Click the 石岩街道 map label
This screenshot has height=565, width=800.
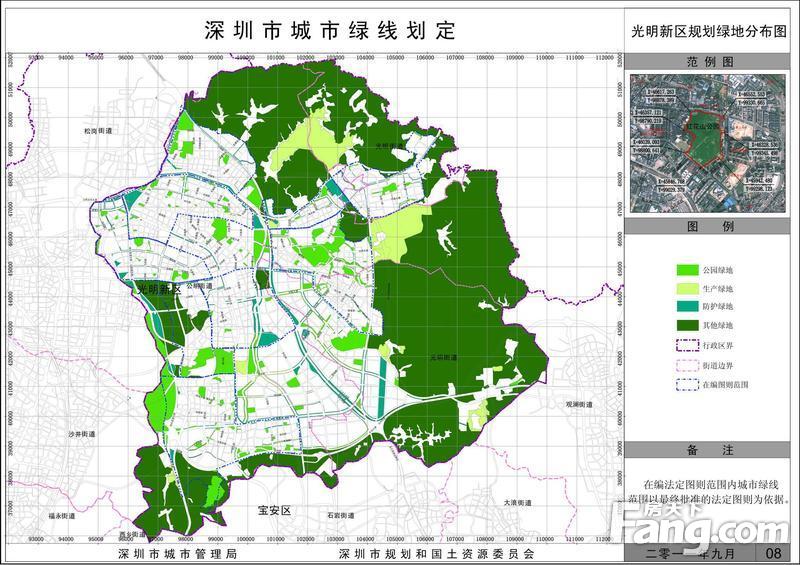click(x=341, y=516)
